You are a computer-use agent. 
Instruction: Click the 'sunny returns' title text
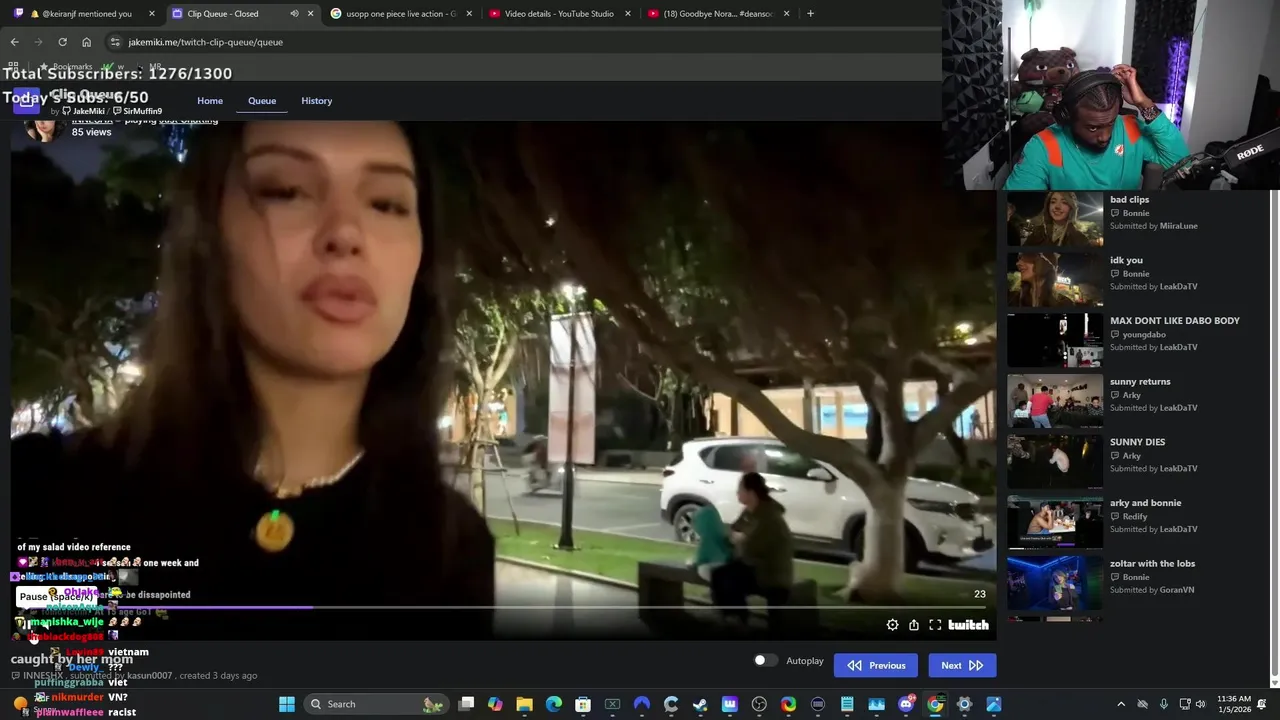1140,382
